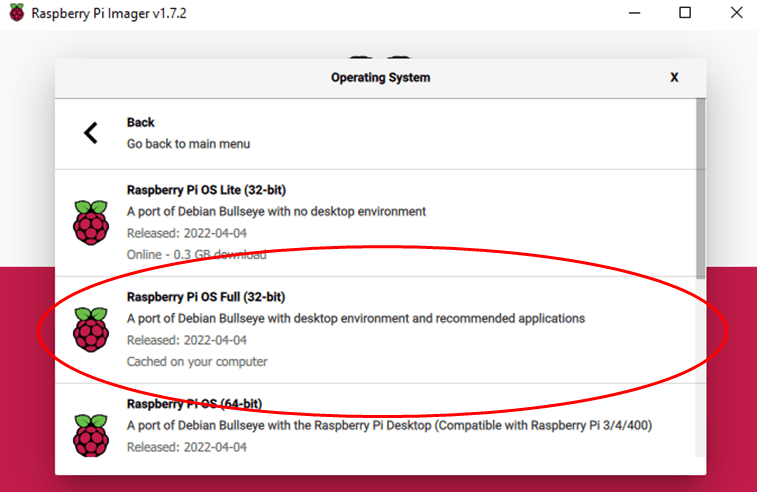Click "Go back to main menu" text
757x492 pixels.
pos(188,144)
